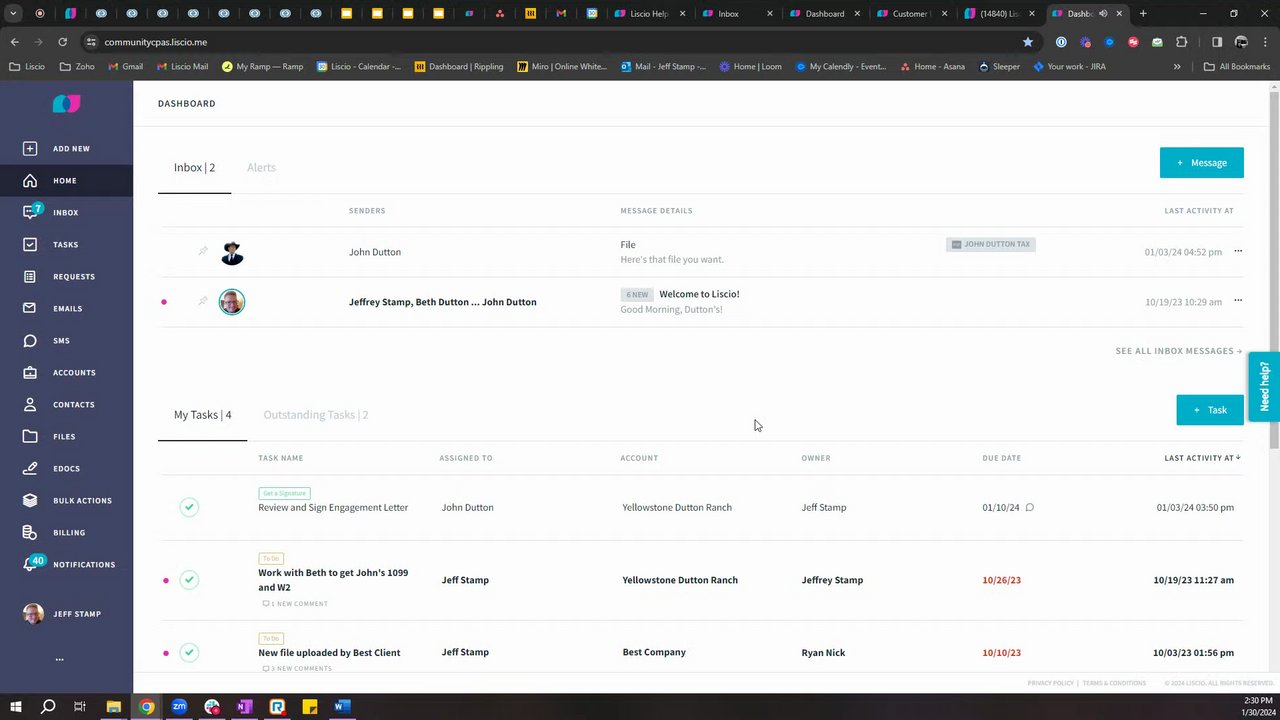
Task: Click the pin icon on John Dutton message
Action: point(203,252)
